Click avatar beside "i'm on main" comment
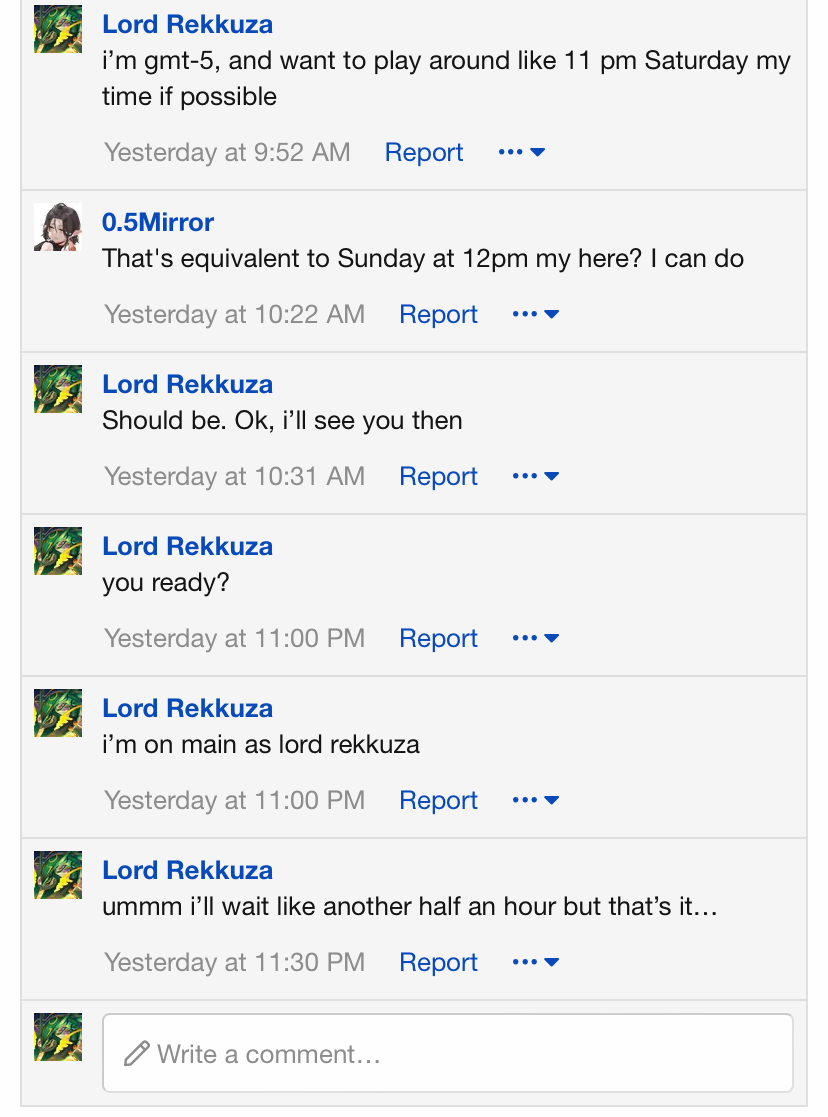The image size is (828, 1117). (x=58, y=713)
